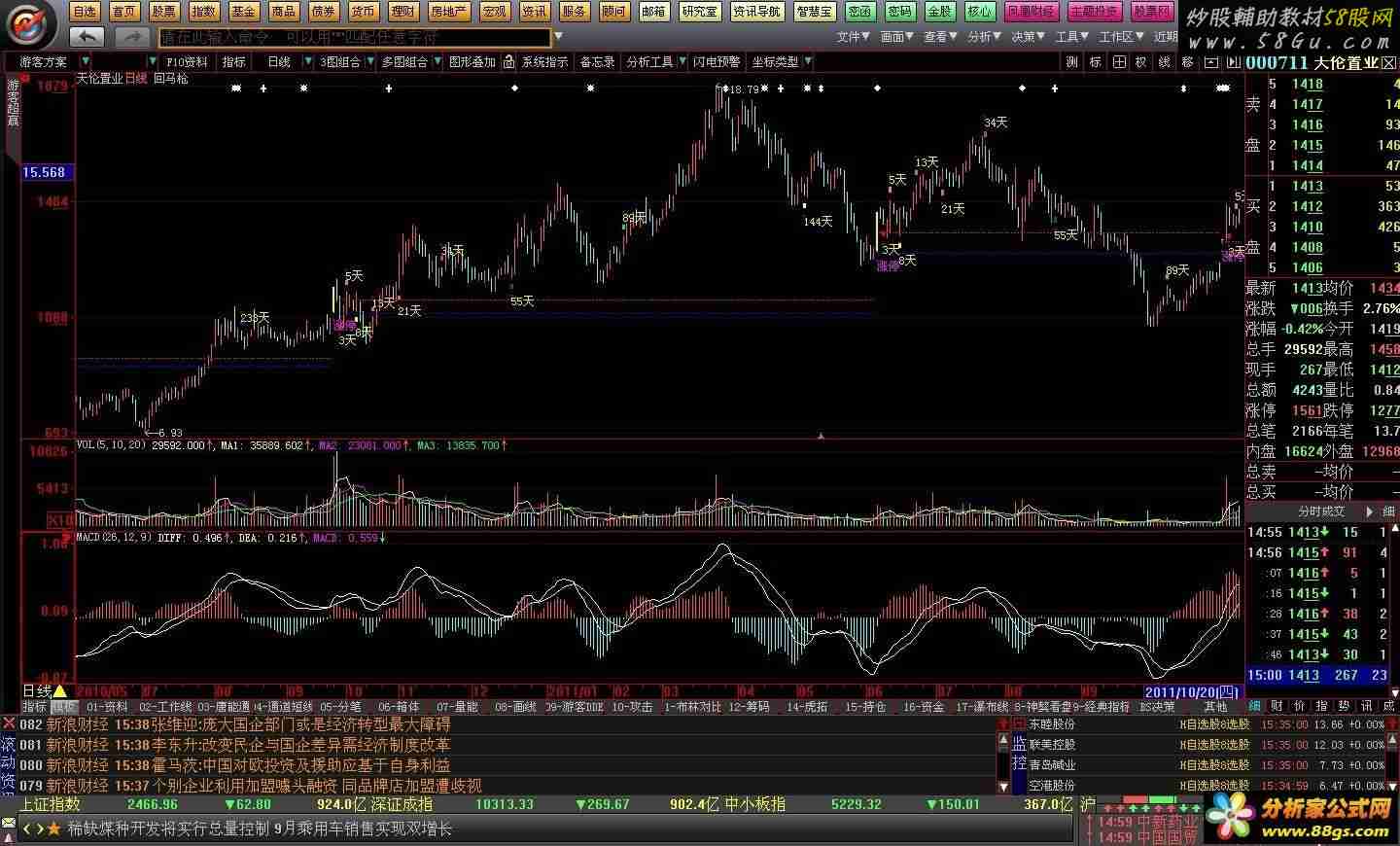Click the 备忘录 toolbar button
Screen dimensions: 1400x846
point(598,61)
